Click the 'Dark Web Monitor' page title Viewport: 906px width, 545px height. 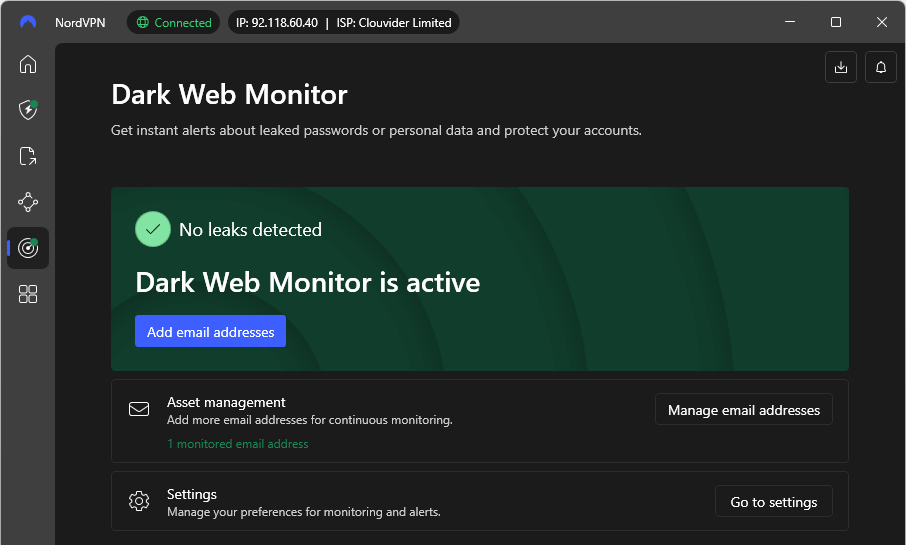[x=229, y=95]
